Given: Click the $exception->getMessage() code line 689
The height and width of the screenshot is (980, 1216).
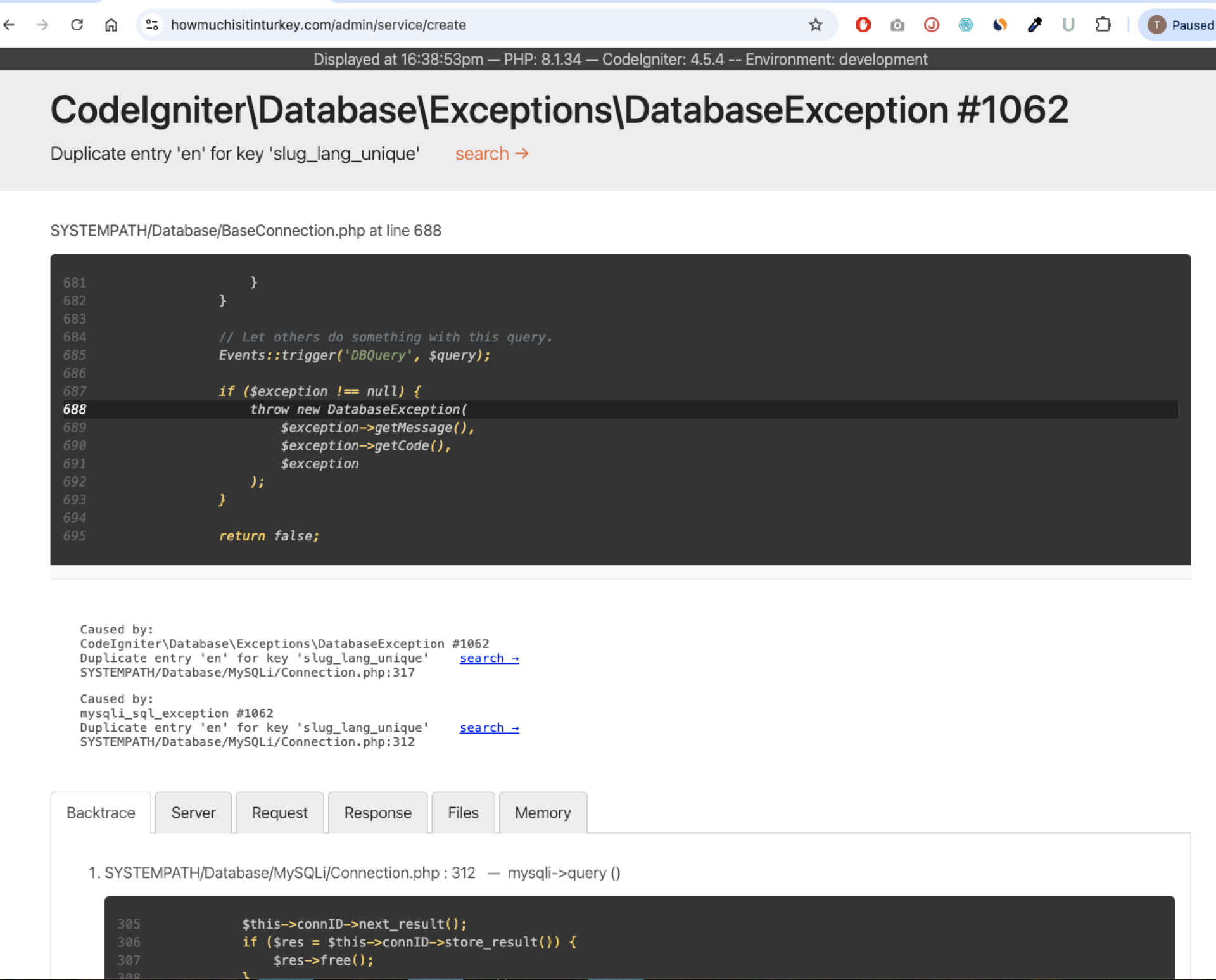Looking at the screenshot, I should [x=377, y=428].
